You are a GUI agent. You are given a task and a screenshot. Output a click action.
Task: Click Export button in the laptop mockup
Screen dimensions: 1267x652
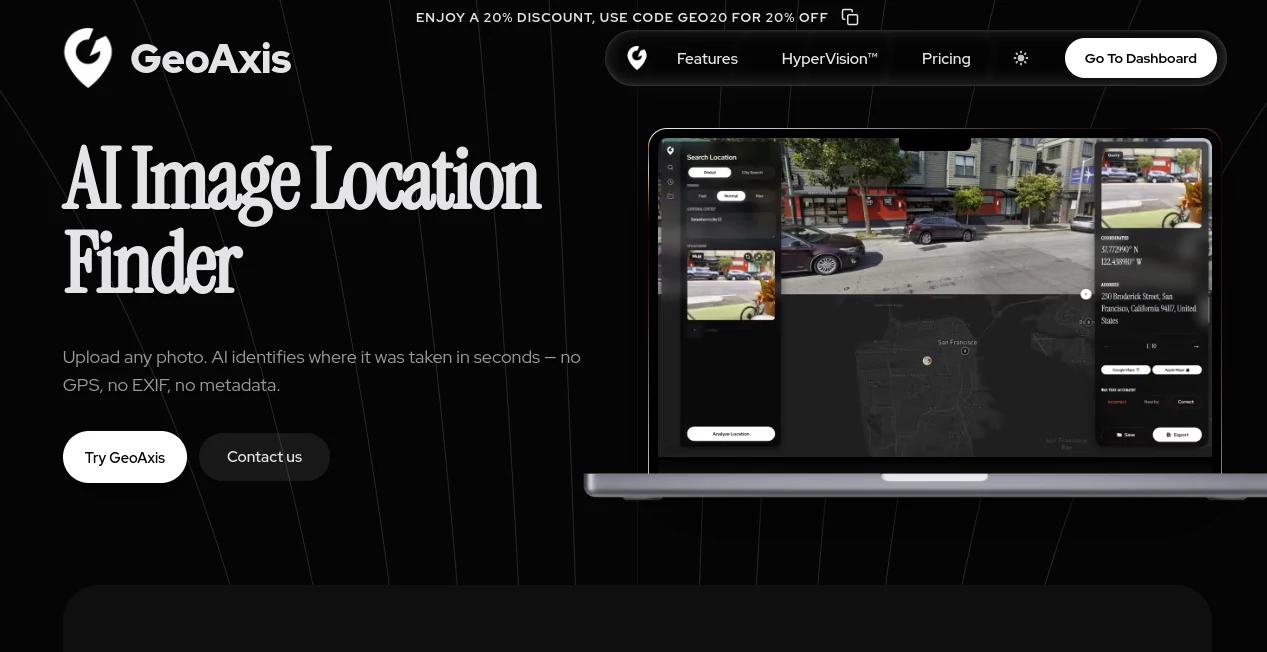(1177, 435)
